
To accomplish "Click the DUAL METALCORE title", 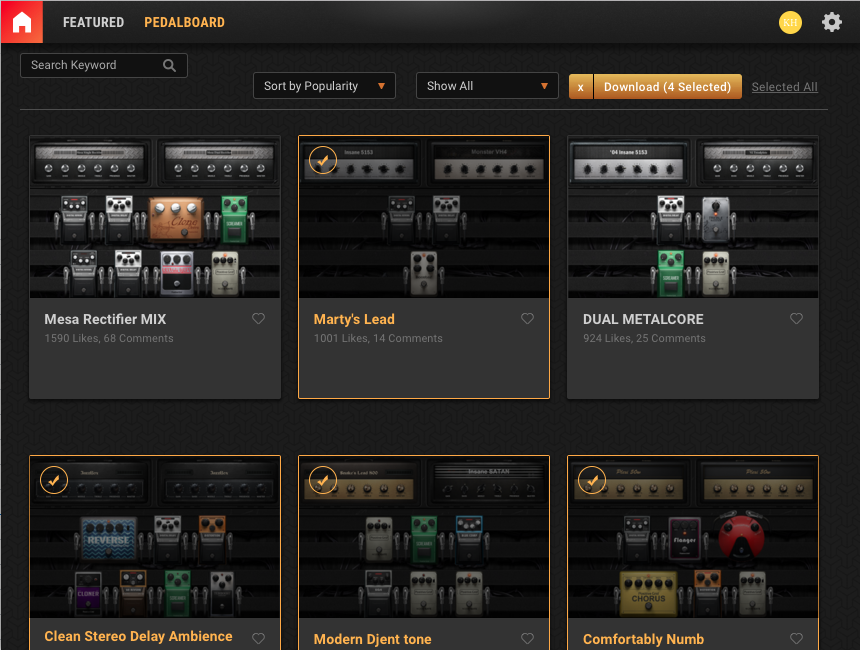I will 643,319.
